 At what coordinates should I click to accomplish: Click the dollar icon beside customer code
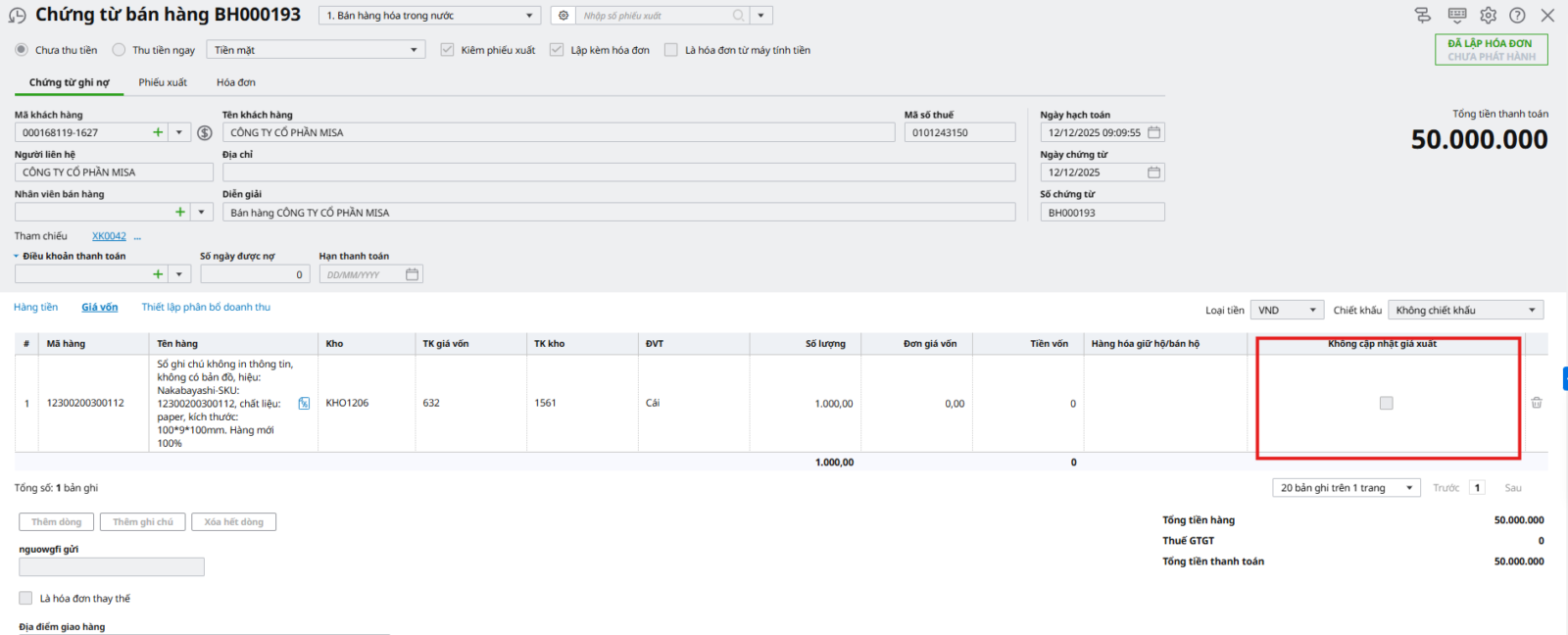coord(205,133)
